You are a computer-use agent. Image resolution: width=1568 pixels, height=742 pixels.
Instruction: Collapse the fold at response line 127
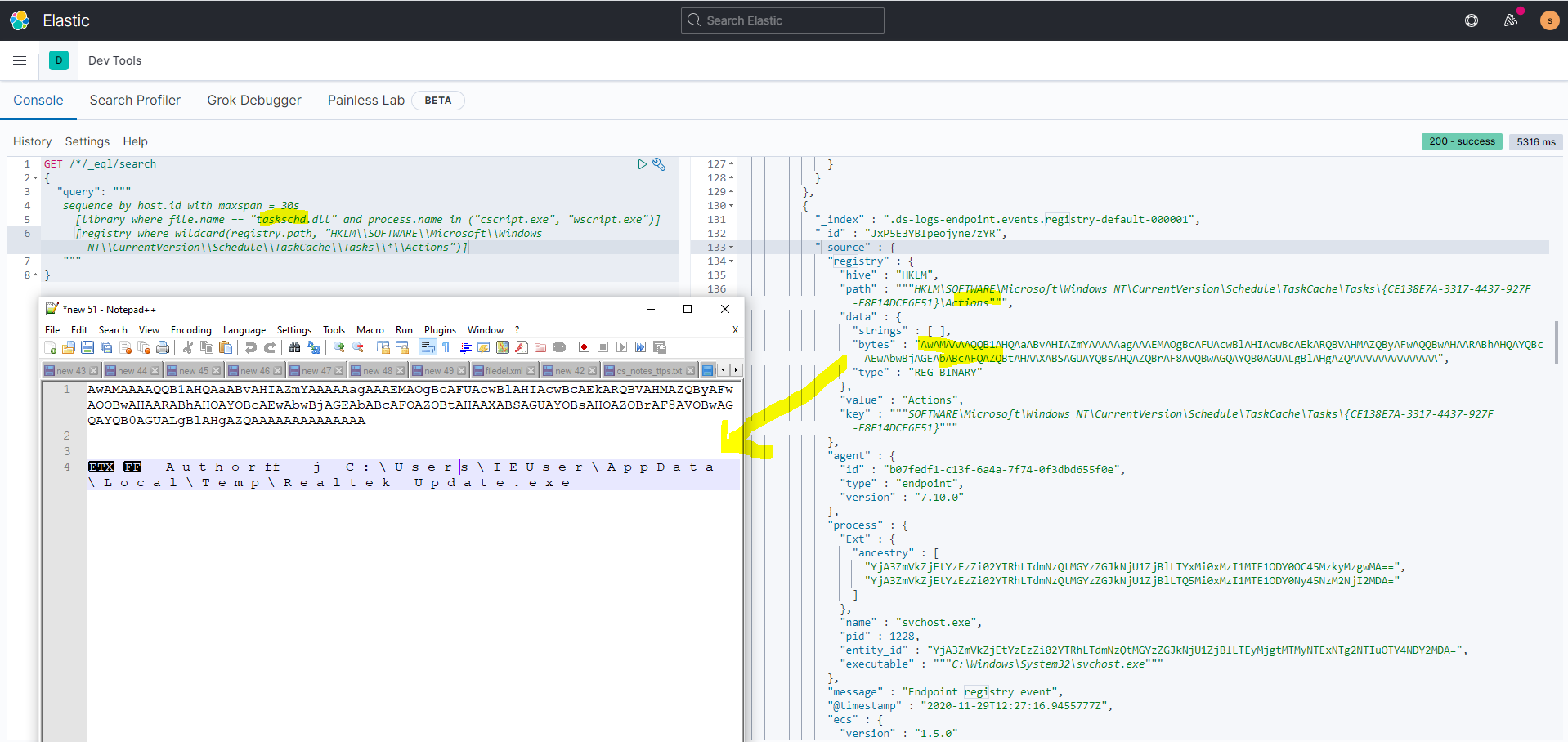pyautogui.click(x=730, y=163)
